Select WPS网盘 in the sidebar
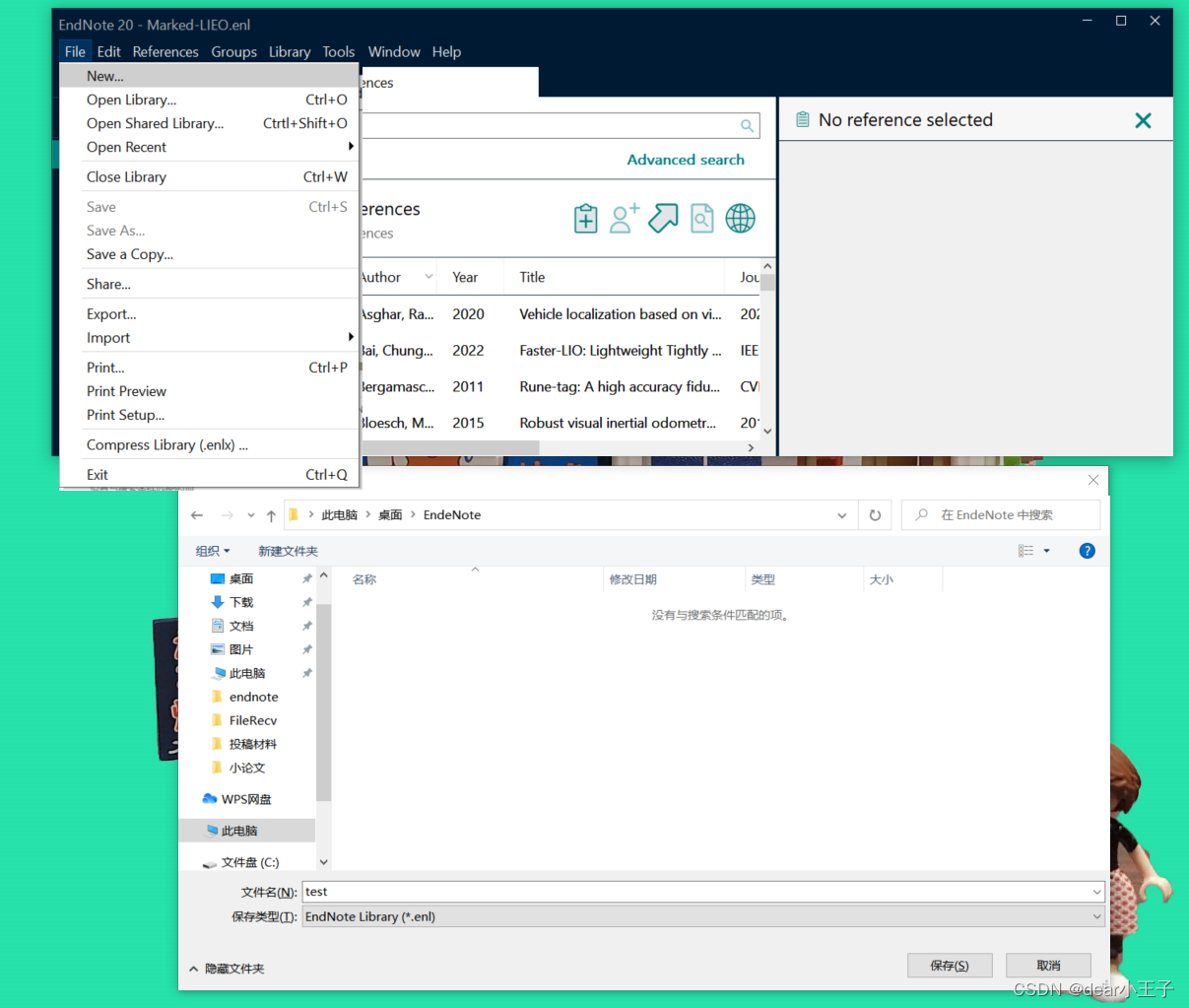This screenshot has height=1008, width=1189. coord(236,799)
